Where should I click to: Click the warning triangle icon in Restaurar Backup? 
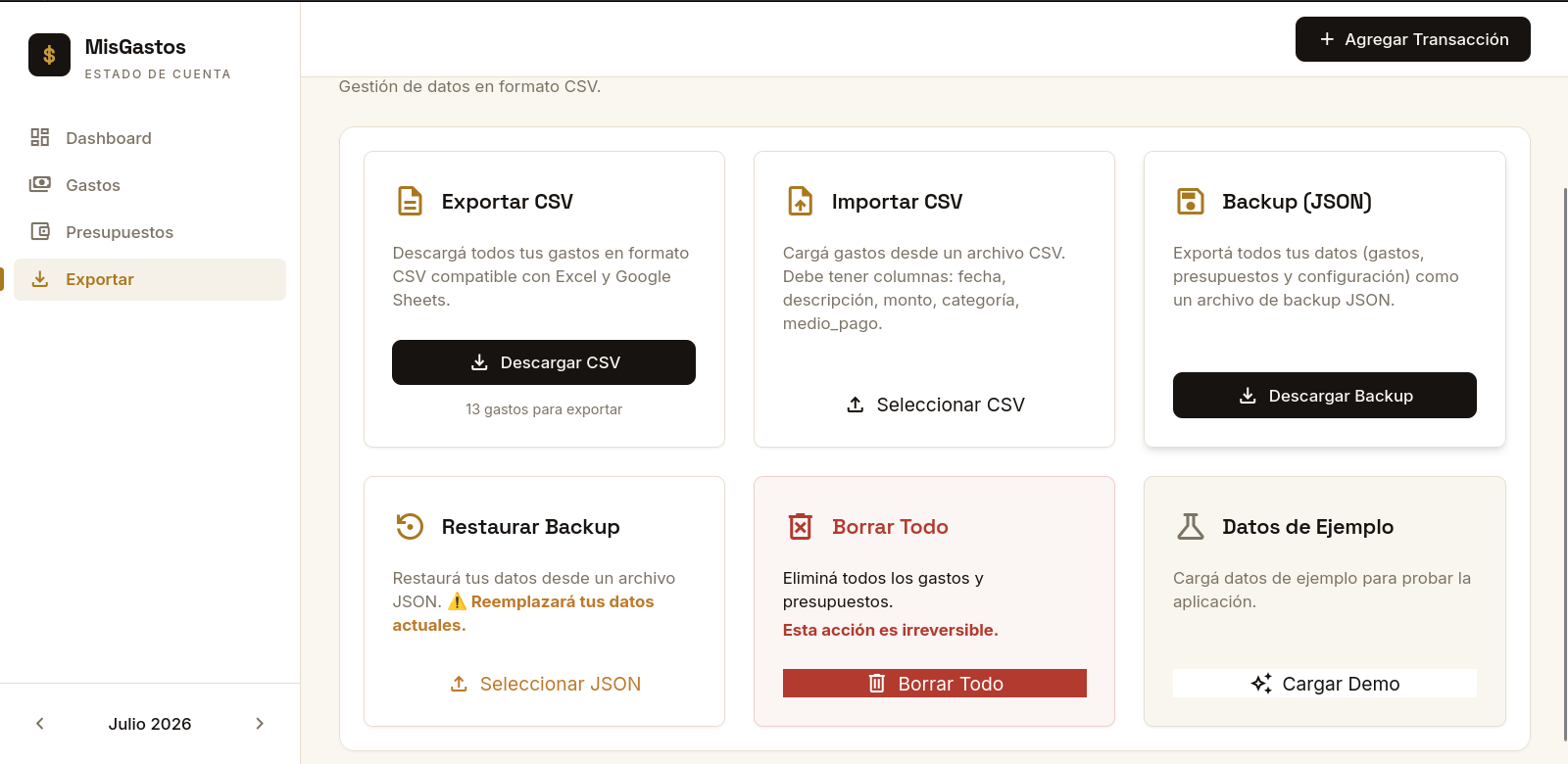click(x=457, y=601)
